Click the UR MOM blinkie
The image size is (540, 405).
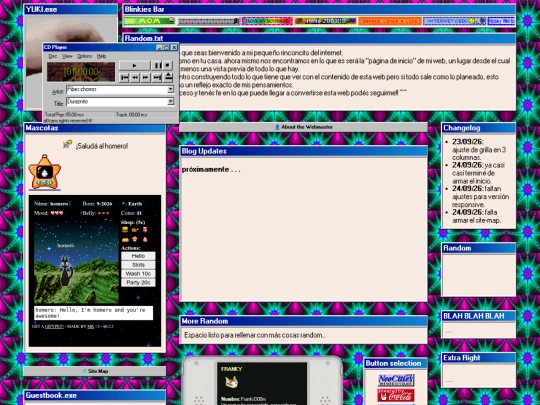150,21
